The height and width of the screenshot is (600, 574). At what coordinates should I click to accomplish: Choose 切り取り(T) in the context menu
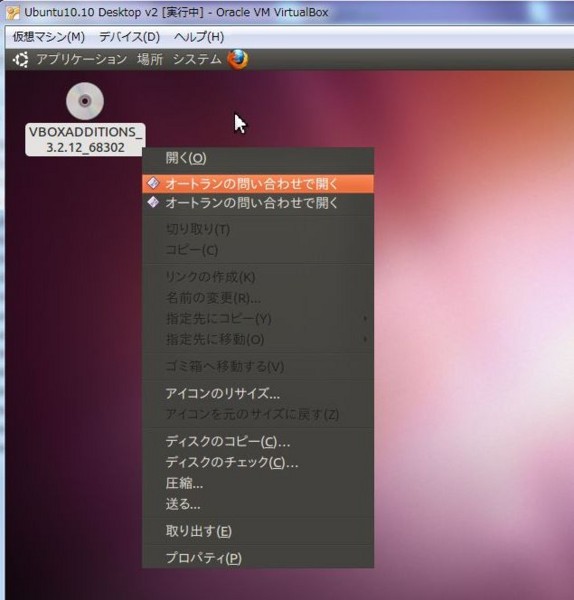[258, 230]
